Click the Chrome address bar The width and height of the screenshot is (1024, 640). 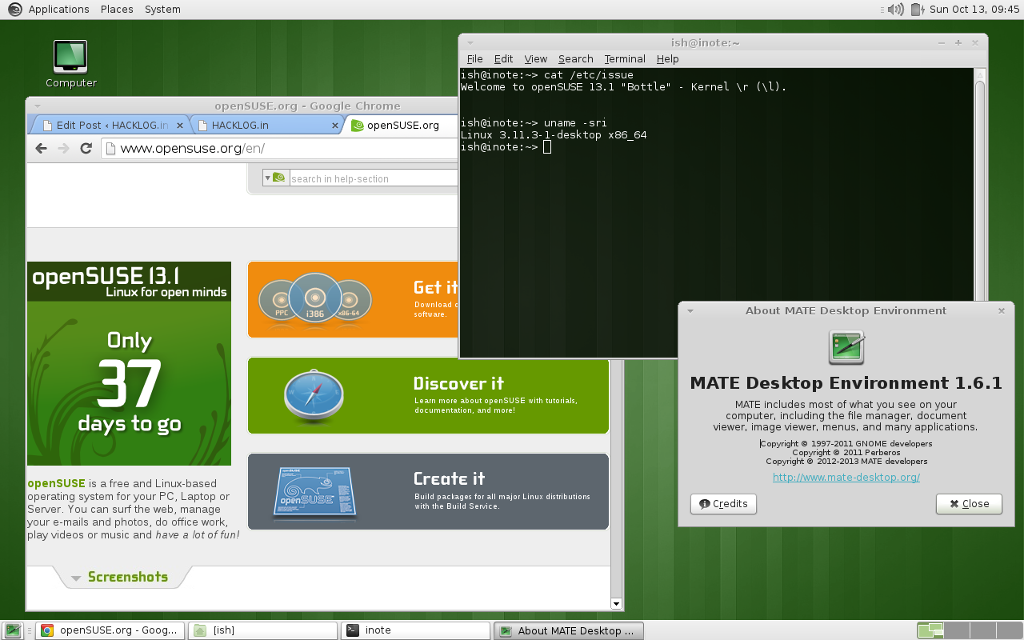click(280, 148)
